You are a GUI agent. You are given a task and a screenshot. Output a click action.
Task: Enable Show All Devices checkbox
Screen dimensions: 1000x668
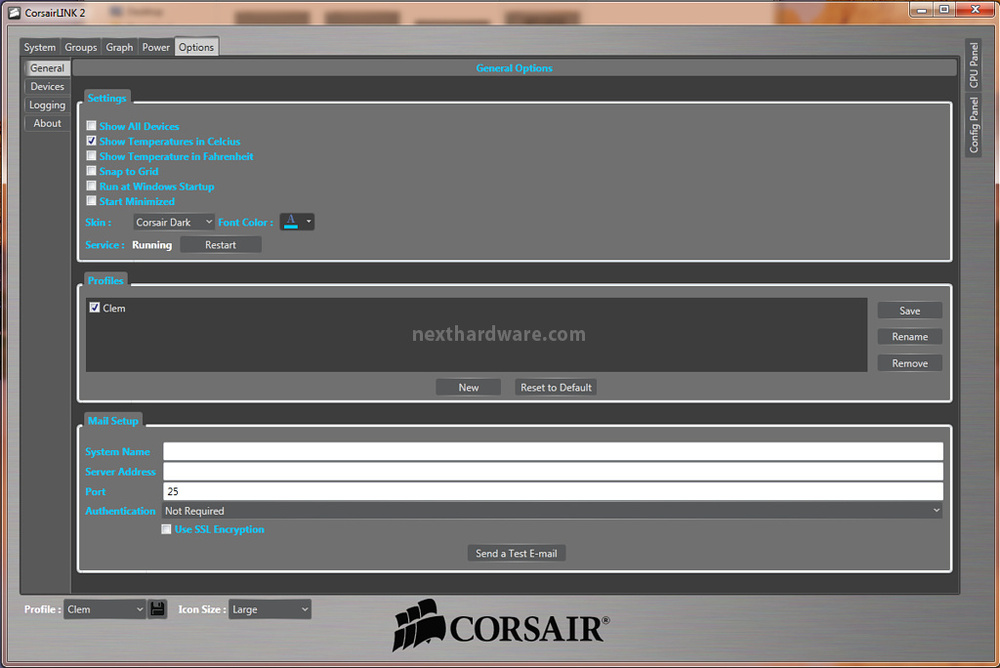pyautogui.click(x=91, y=126)
